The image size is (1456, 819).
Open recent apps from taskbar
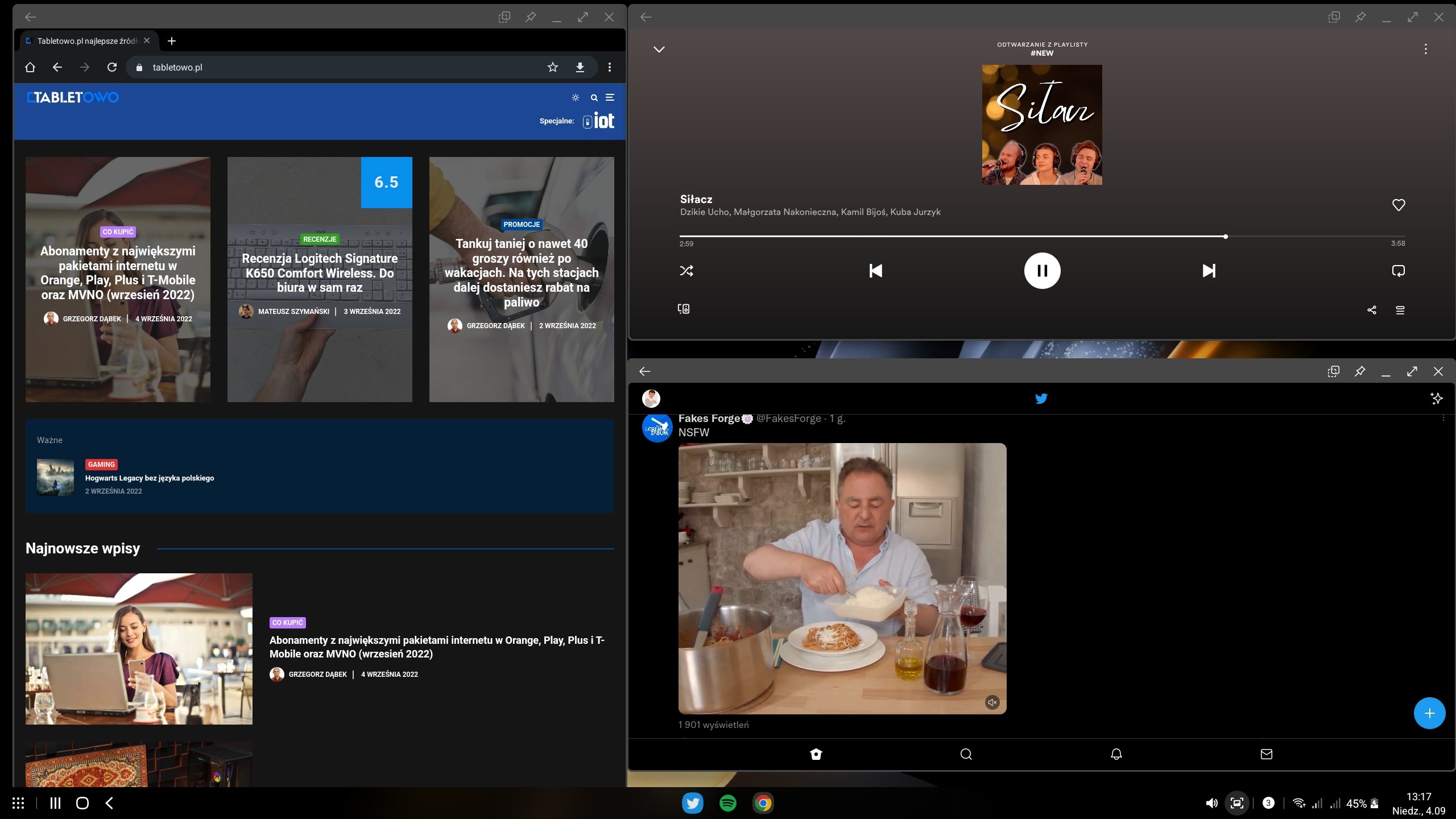tap(55, 803)
